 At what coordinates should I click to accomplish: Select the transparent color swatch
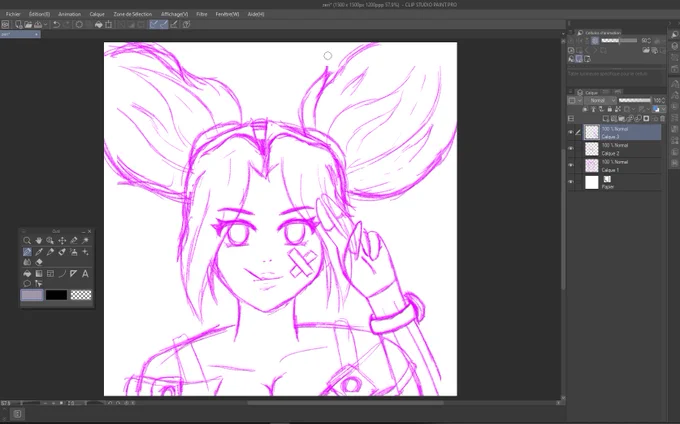click(81, 295)
